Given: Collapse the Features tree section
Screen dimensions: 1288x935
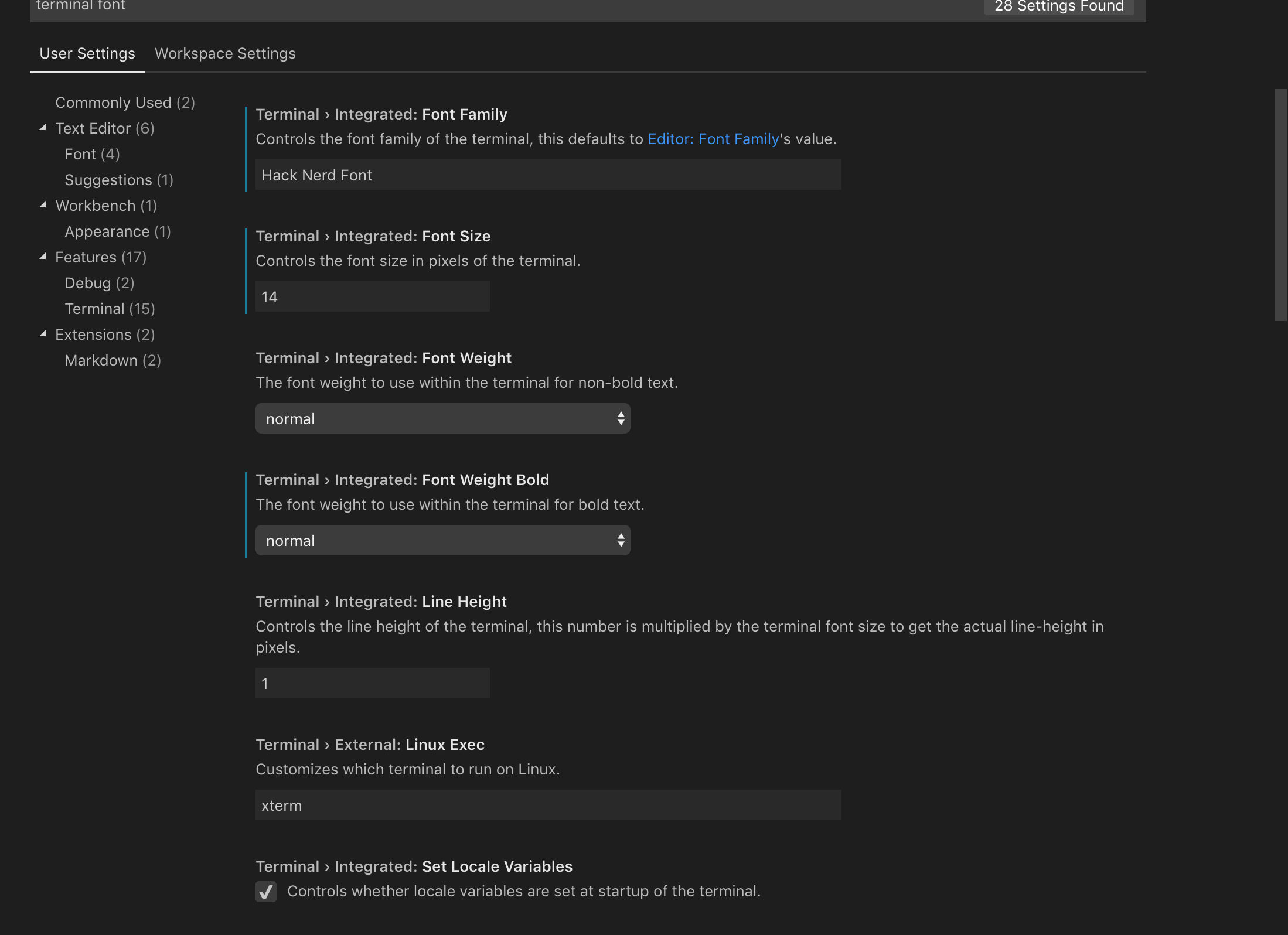Looking at the screenshot, I should (x=43, y=256).
